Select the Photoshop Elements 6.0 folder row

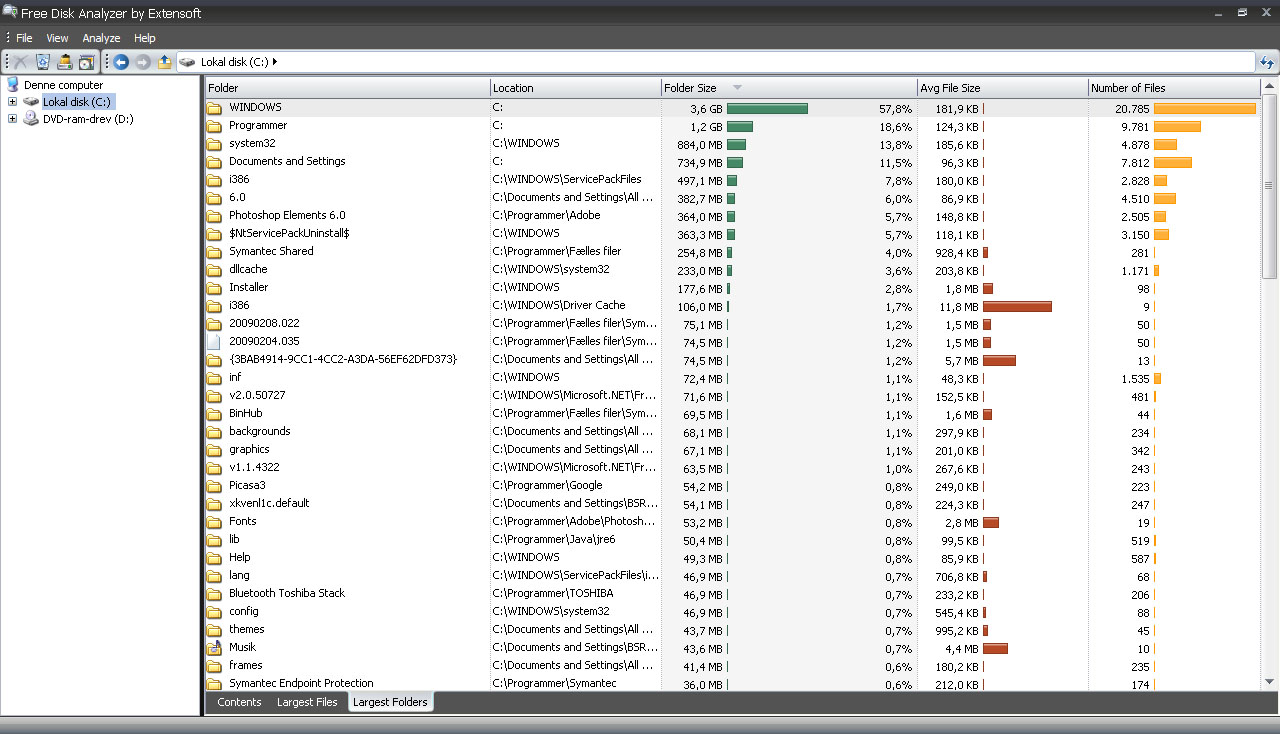click(287, 215)
